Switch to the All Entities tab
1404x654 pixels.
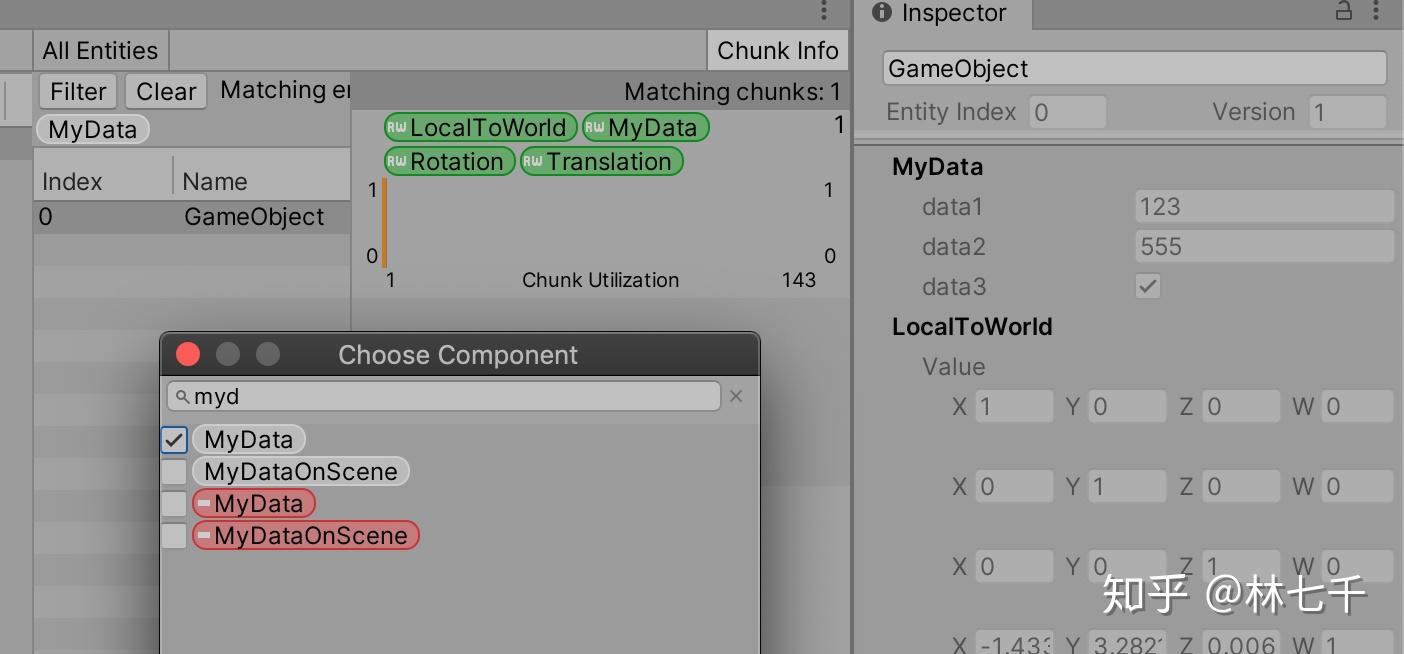pyautogui.click(x=99, y=50)
